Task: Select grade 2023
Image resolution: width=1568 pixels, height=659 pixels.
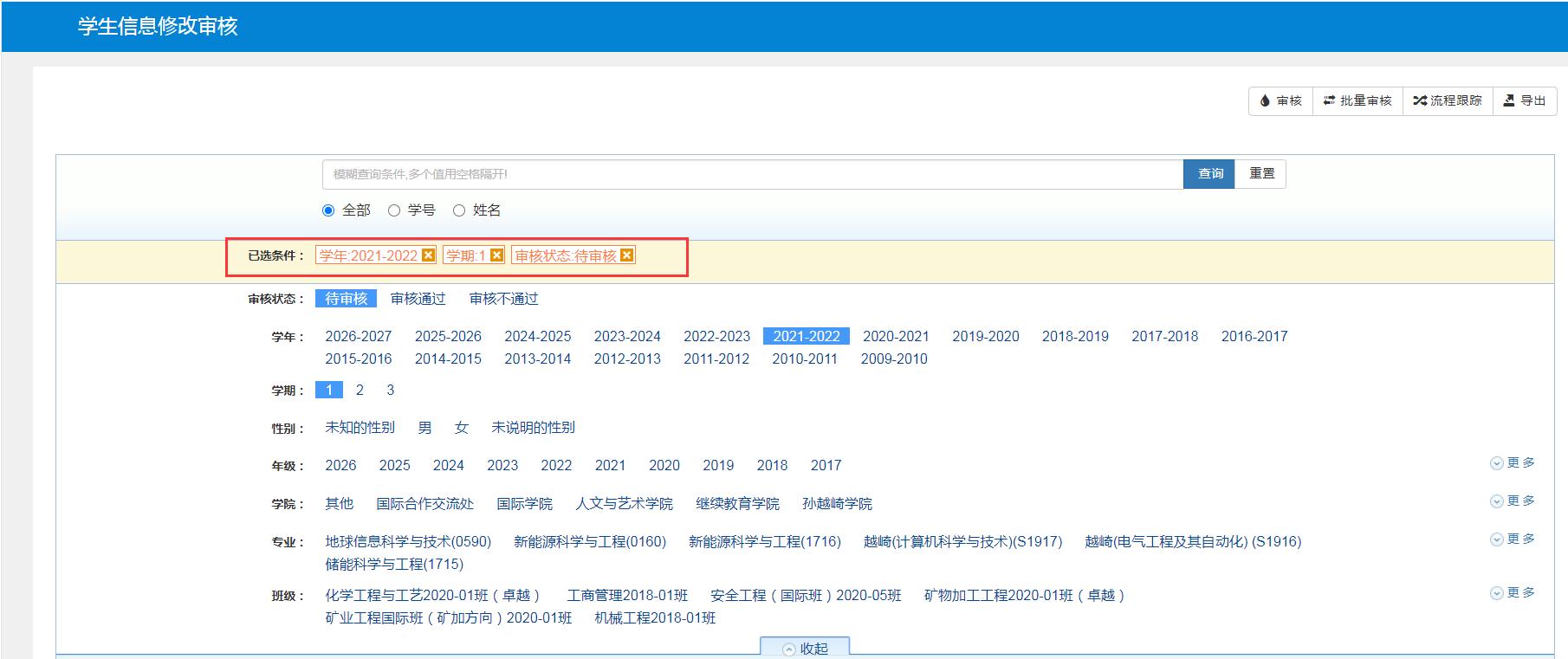Action: (x=502, y=466)
